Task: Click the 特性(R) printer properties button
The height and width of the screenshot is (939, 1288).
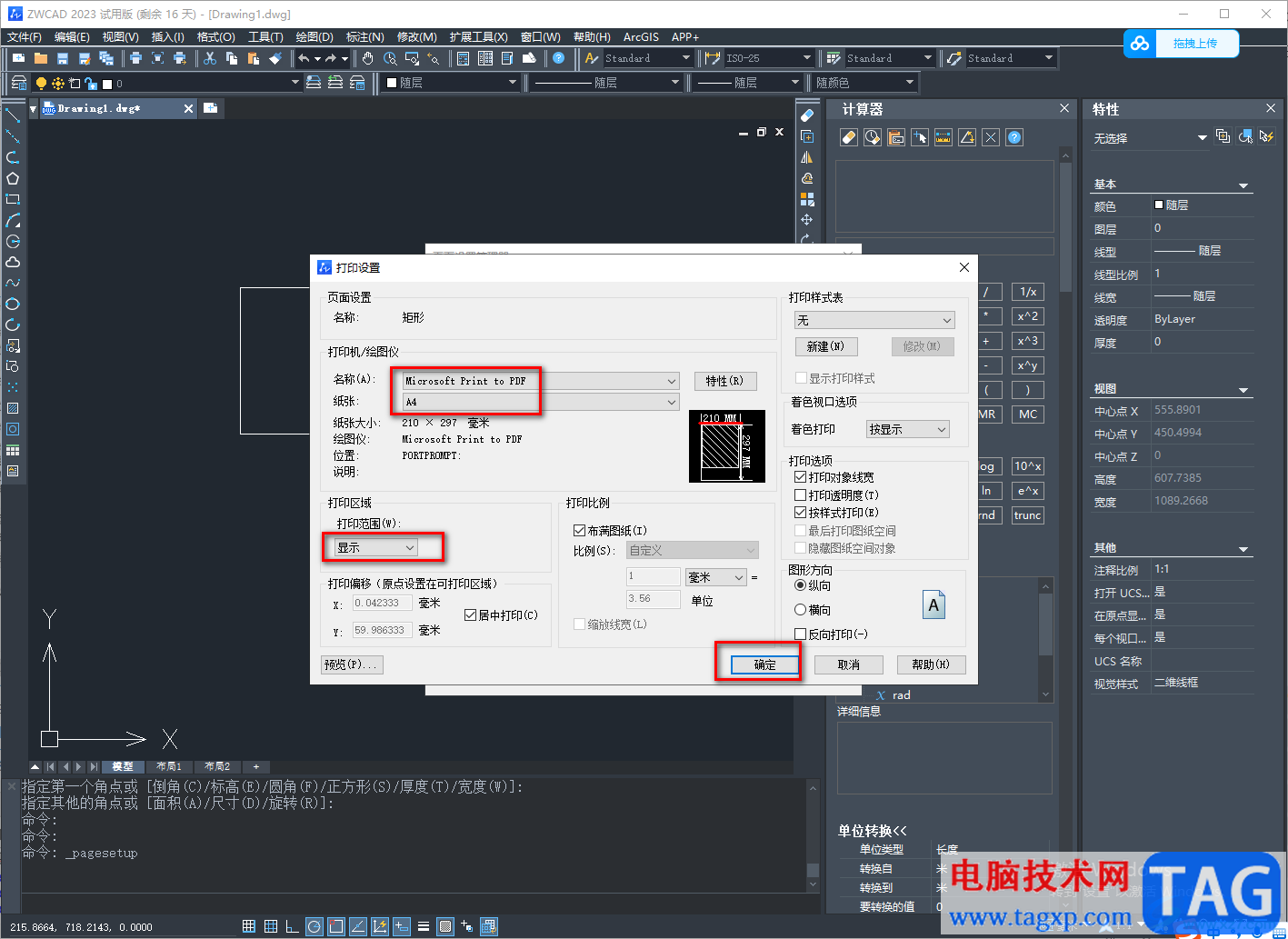Action: click(x=724, y=381)
